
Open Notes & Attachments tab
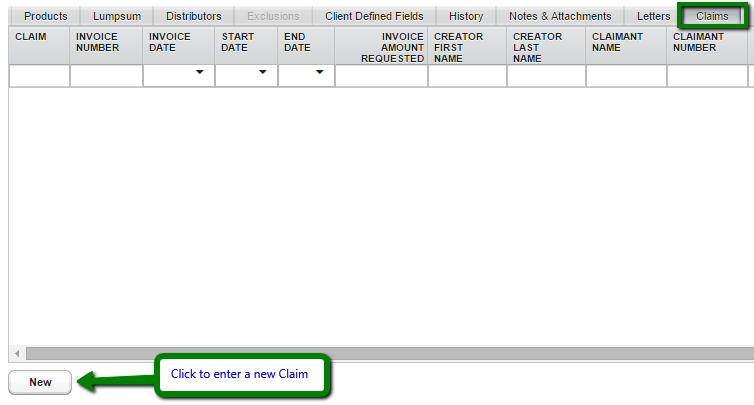559,16
